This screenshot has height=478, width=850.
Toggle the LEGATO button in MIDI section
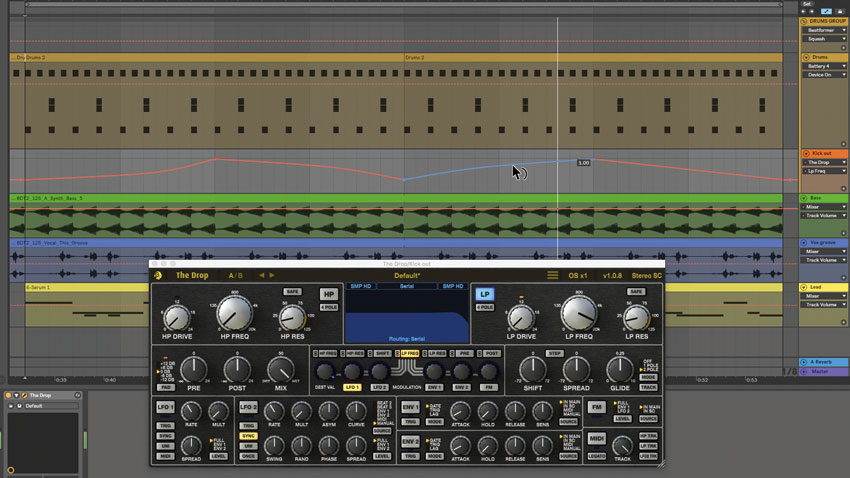tap(597, 456)
